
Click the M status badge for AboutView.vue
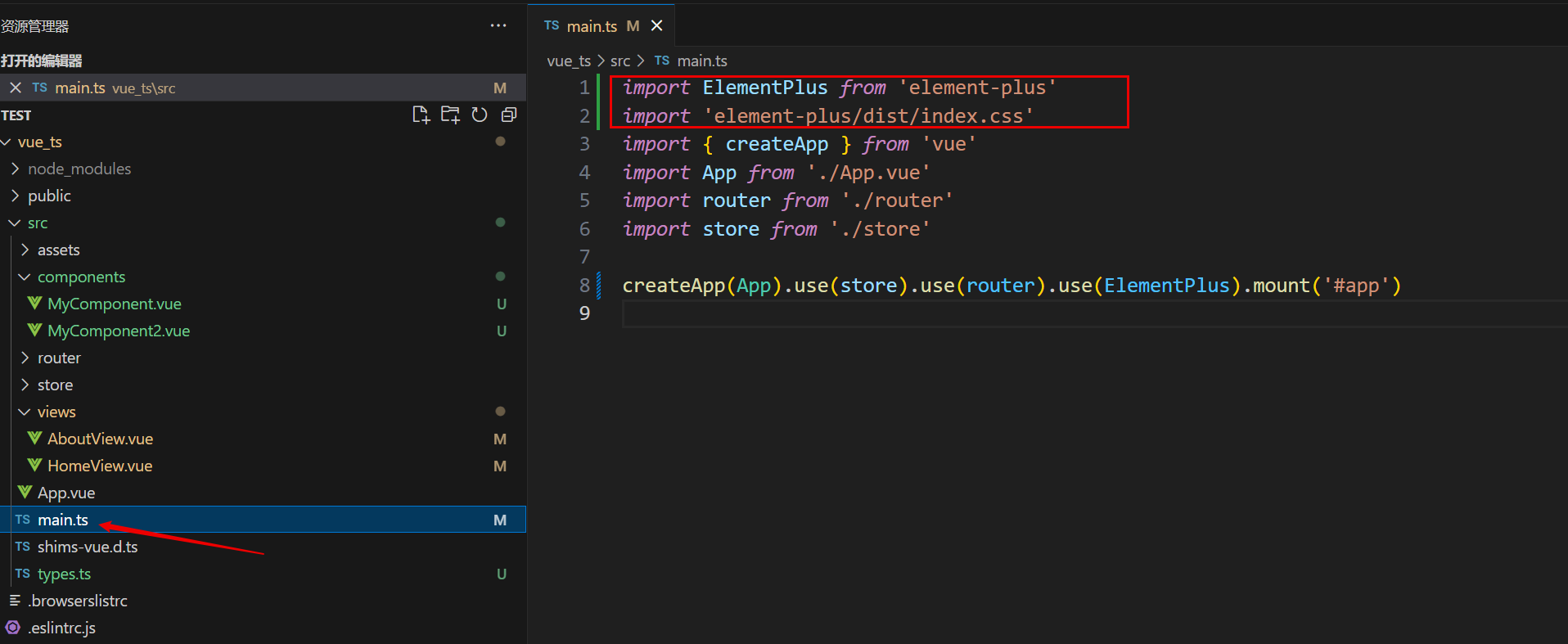click(x=500, y=439)
